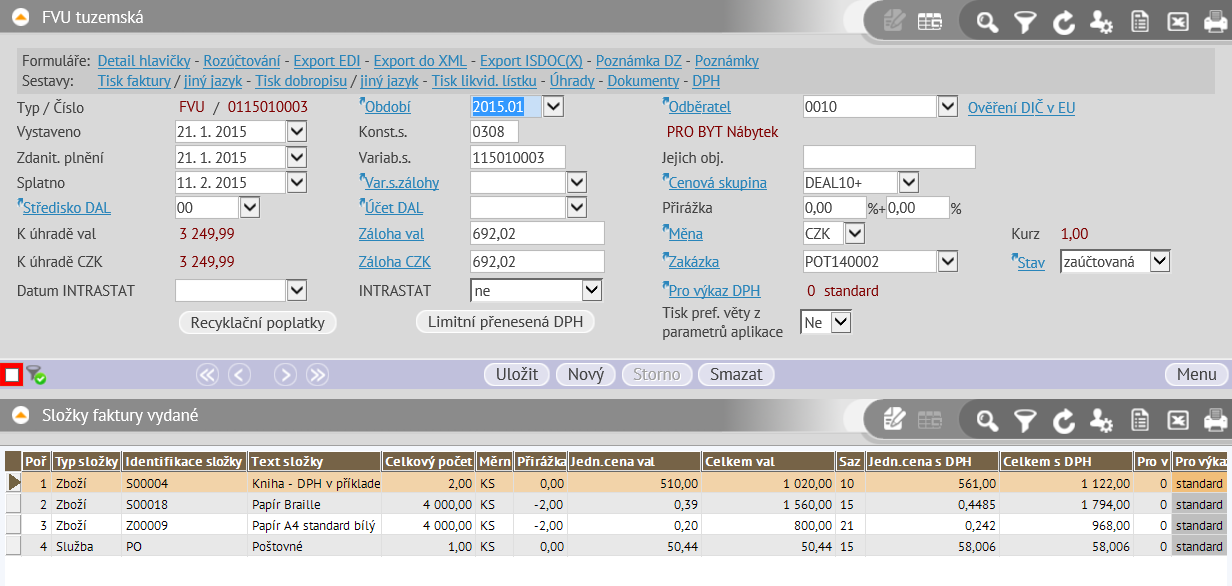Jump to the last record with double-right arrow
1232x586 pixels.
tap(317, 375)
